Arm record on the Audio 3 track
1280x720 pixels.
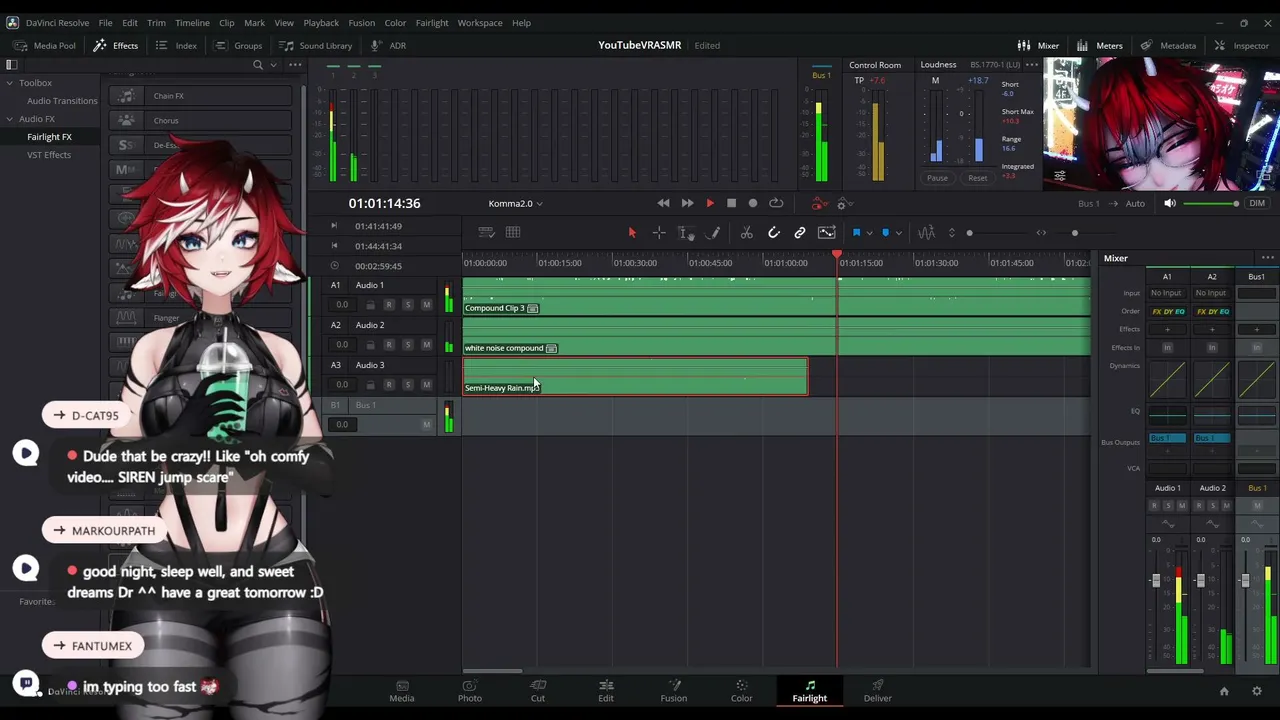pyautogui.click(x=389, y=385)
